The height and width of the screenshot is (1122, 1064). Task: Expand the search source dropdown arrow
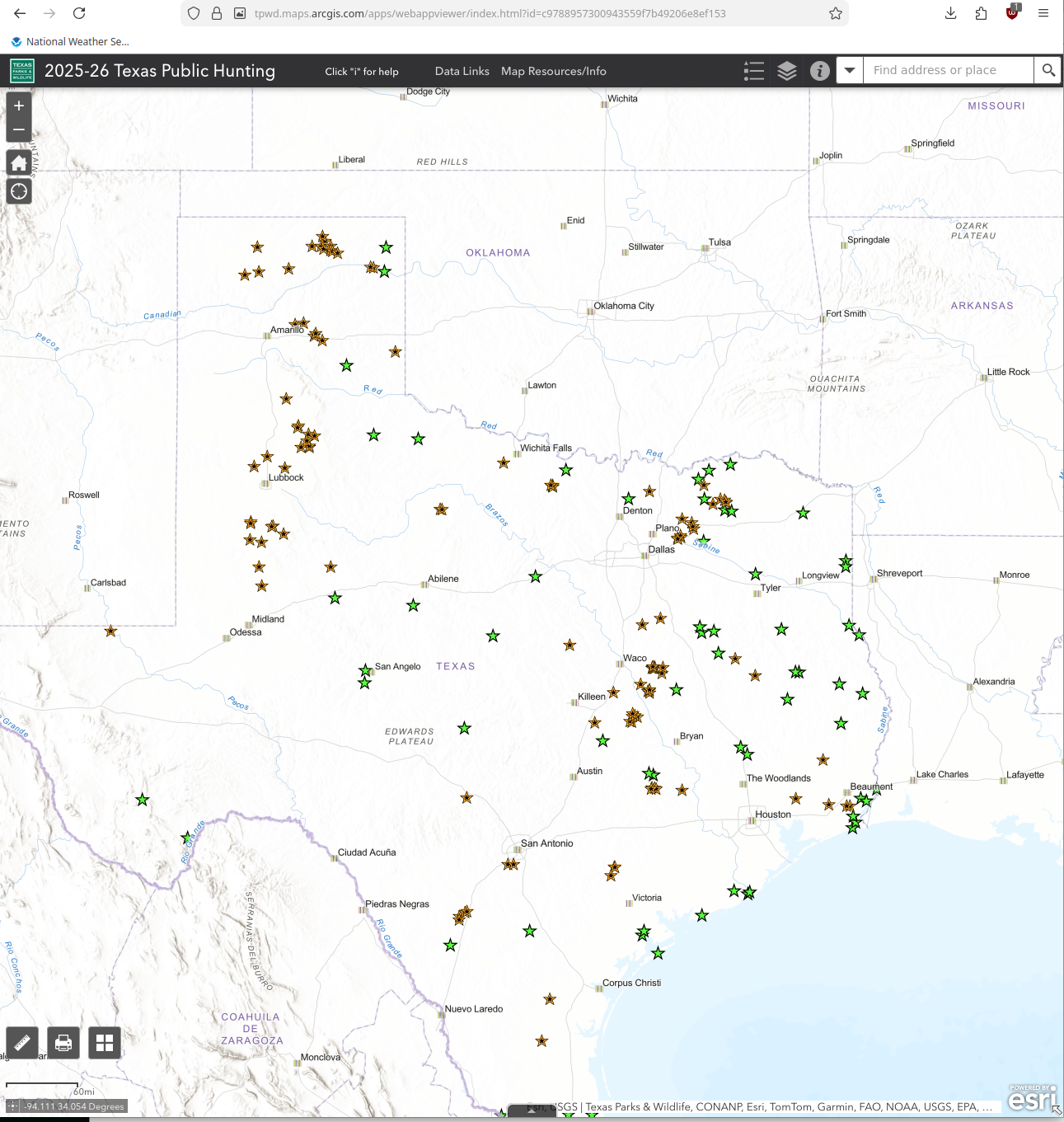[x=850, y=71]
